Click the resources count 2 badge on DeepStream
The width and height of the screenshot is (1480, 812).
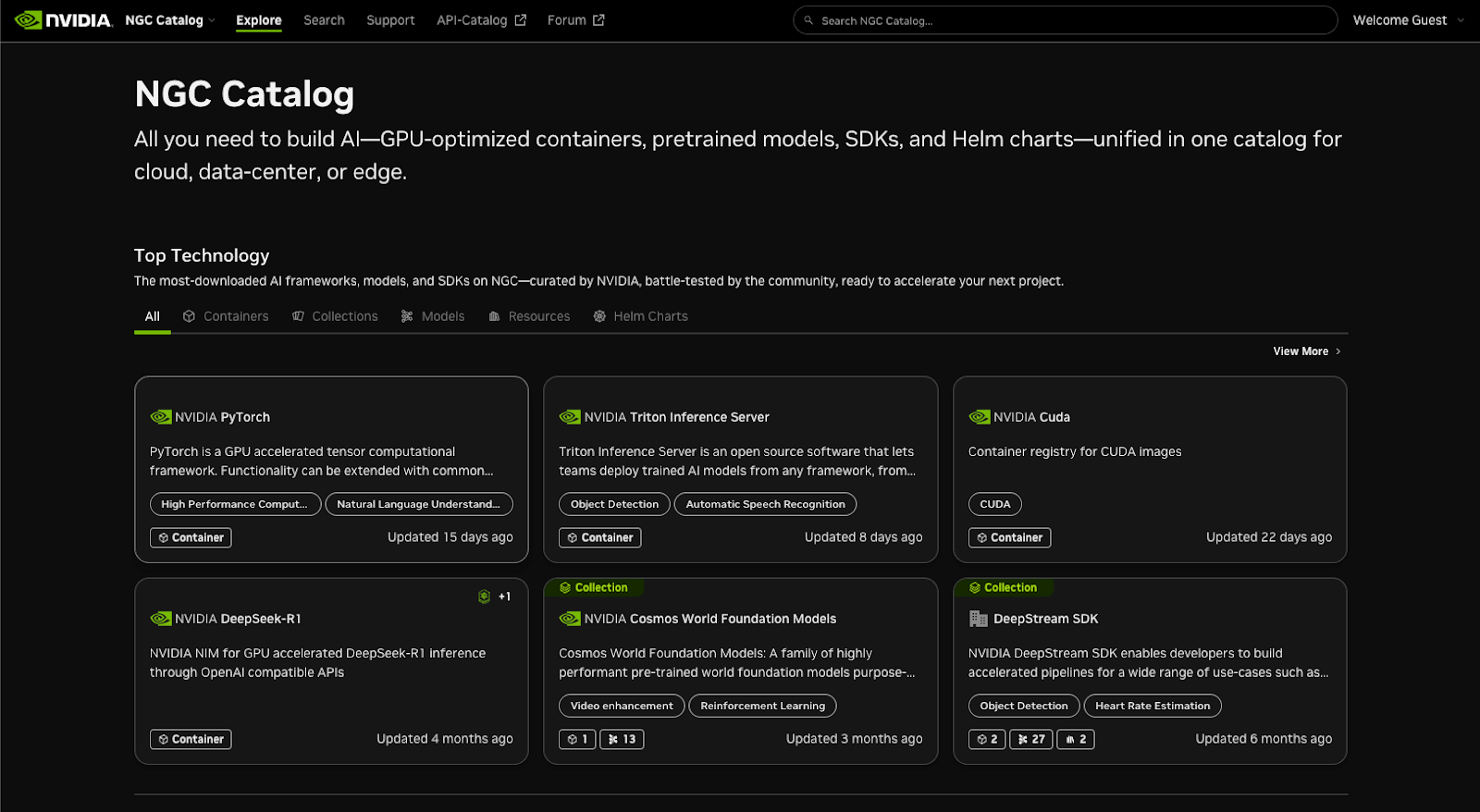click(x=1076, y=739)
